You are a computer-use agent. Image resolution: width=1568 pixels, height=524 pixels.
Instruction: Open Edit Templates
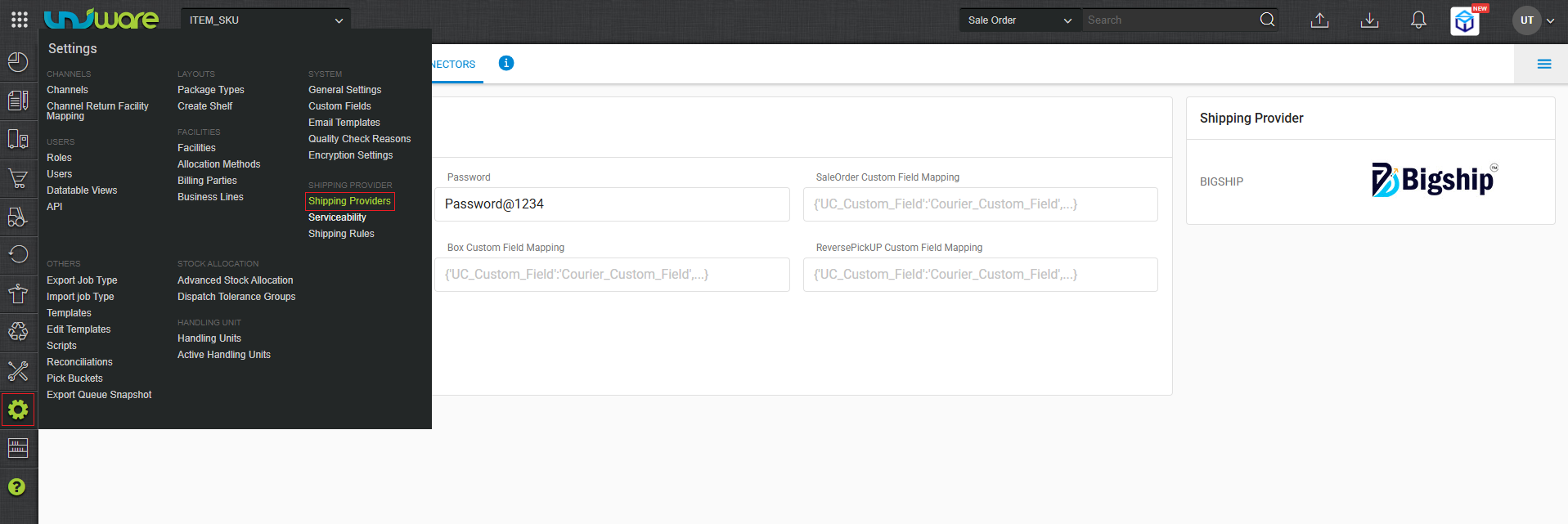[79, 329]
